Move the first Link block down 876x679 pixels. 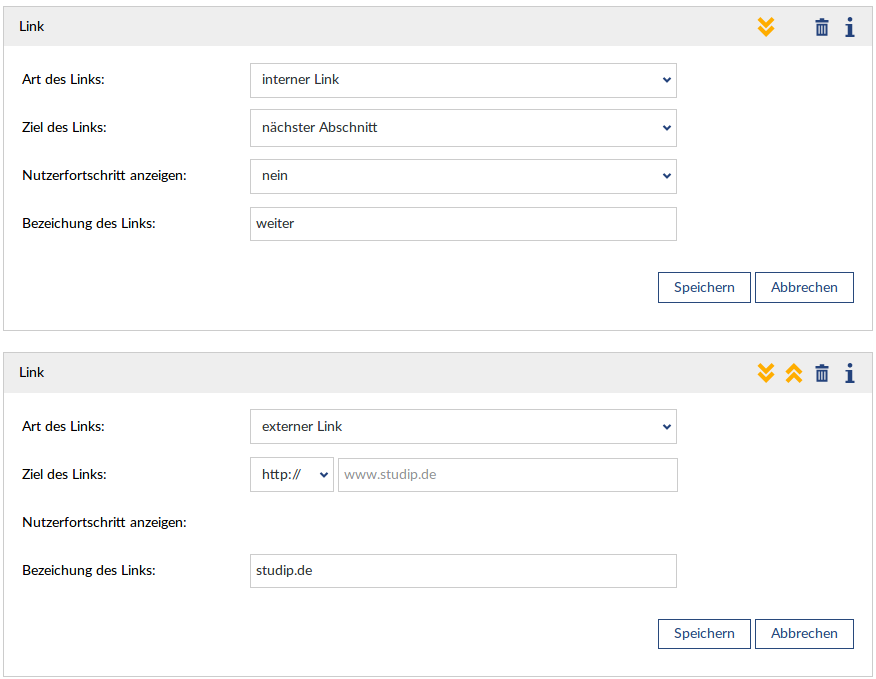[x=766, y=27]
